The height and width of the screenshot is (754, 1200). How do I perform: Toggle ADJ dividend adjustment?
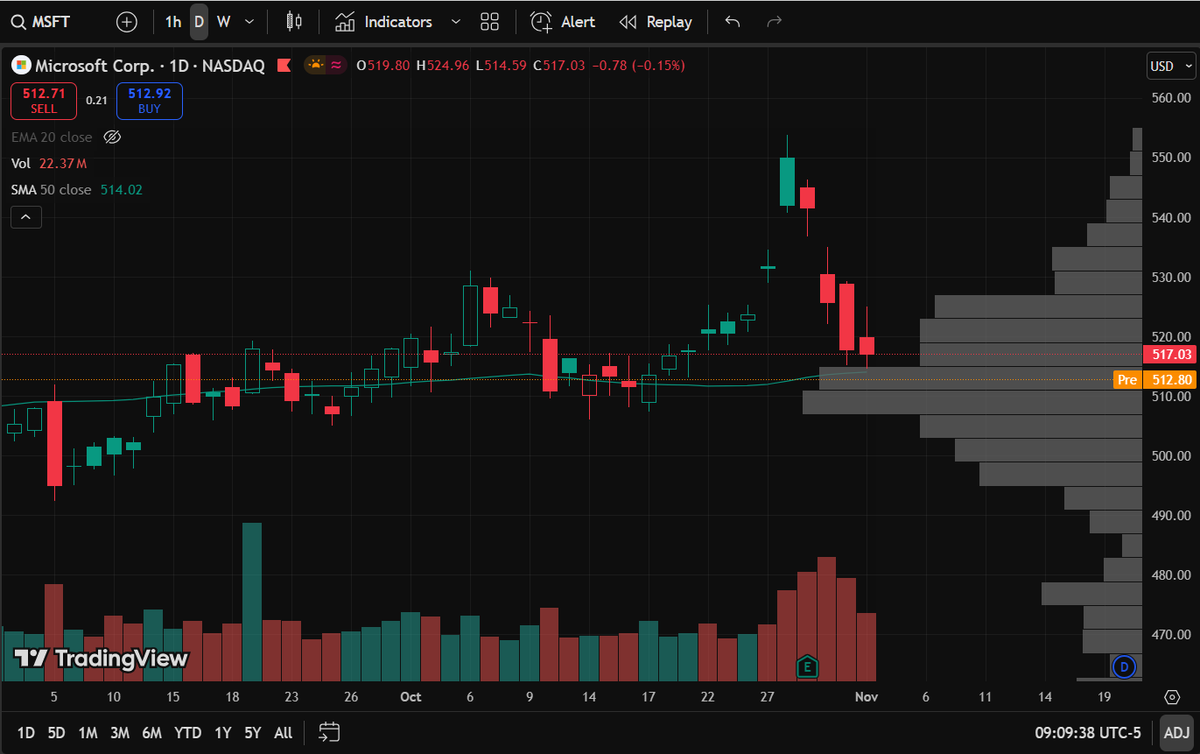click(1177, 733)
